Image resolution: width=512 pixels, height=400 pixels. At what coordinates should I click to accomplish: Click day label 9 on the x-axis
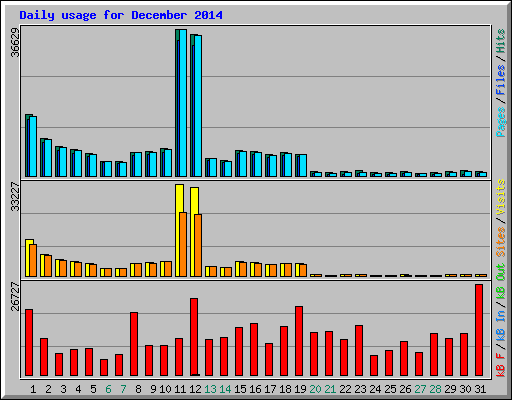[x=153, y=389]
